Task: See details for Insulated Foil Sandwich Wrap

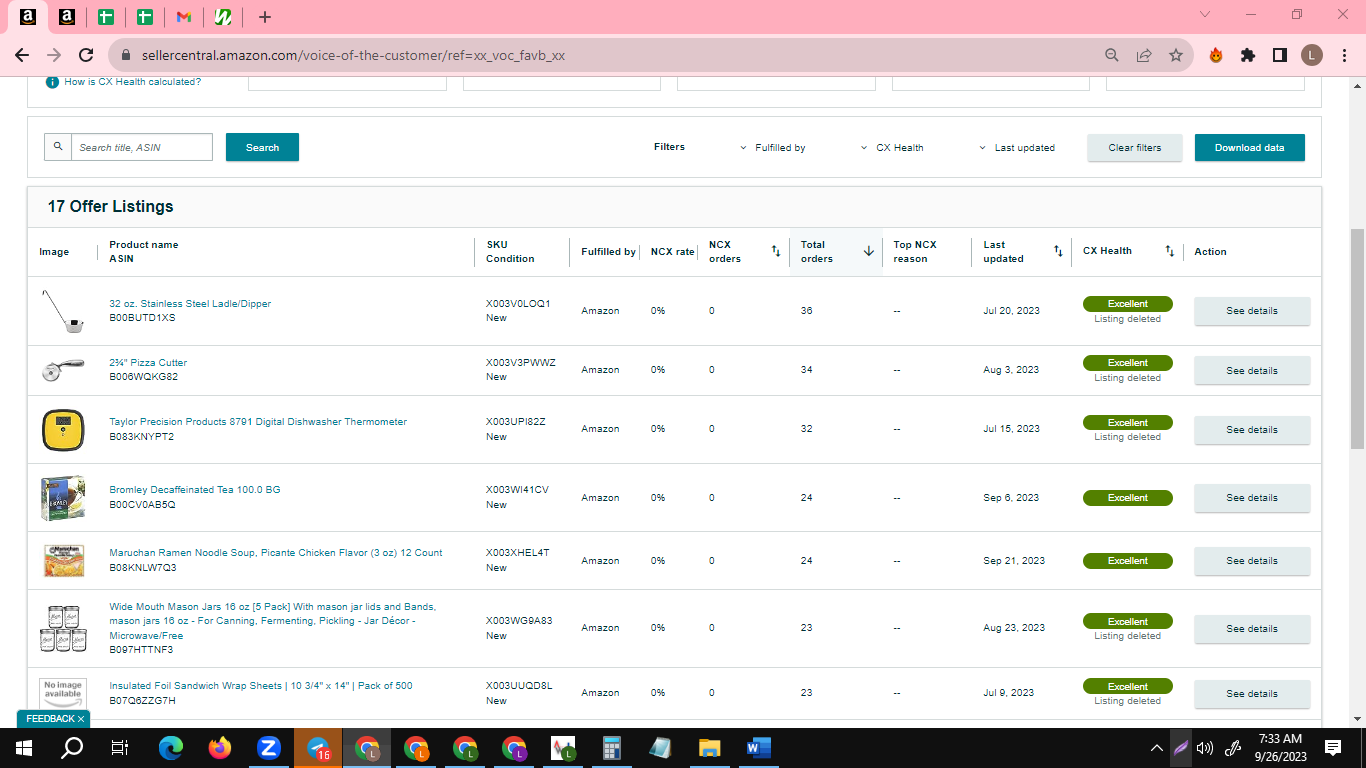Action: tap(1252, 694)
